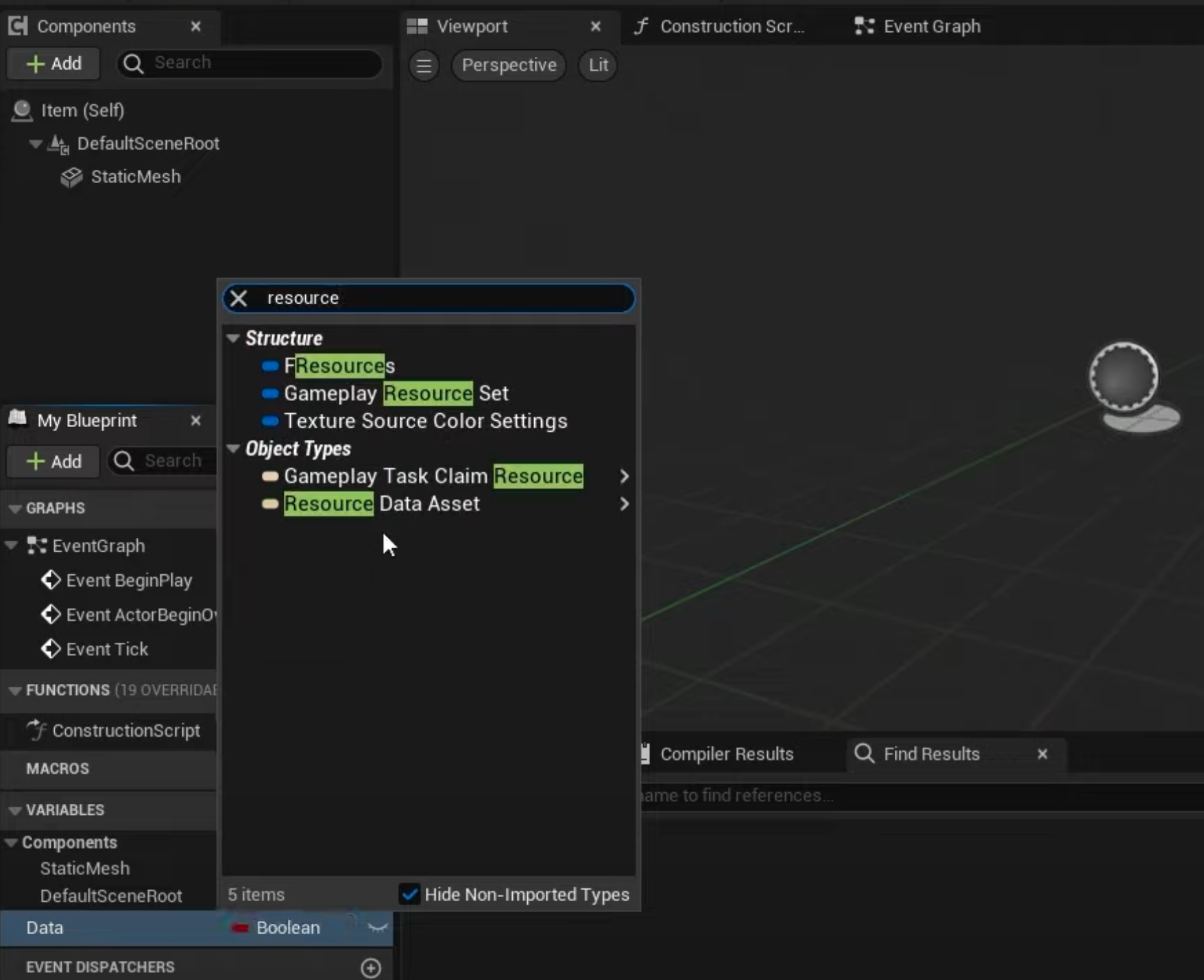Open the Perspective view button
Image resolution: width=1204 pixels, height=980 pixels.
pos(509,66)
